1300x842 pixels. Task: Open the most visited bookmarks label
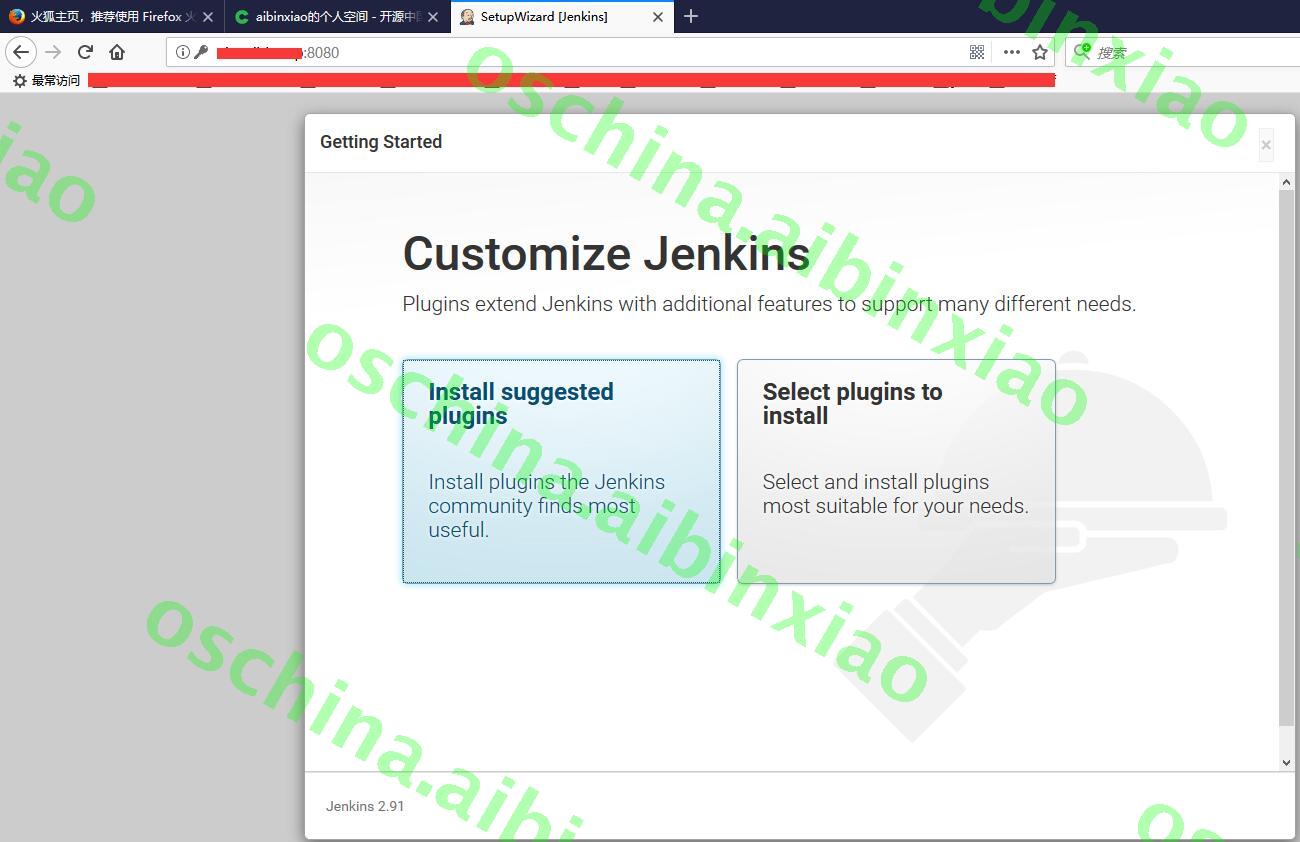click(56, 80)
